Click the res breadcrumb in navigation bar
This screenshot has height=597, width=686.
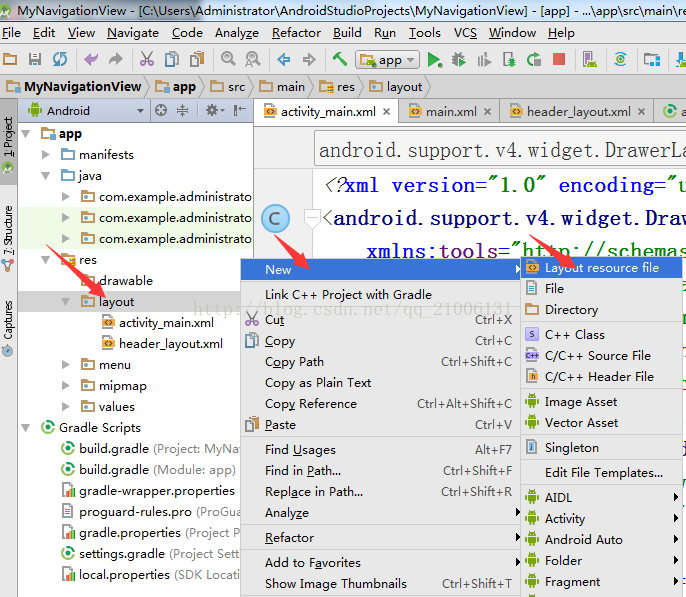point(337,87)
